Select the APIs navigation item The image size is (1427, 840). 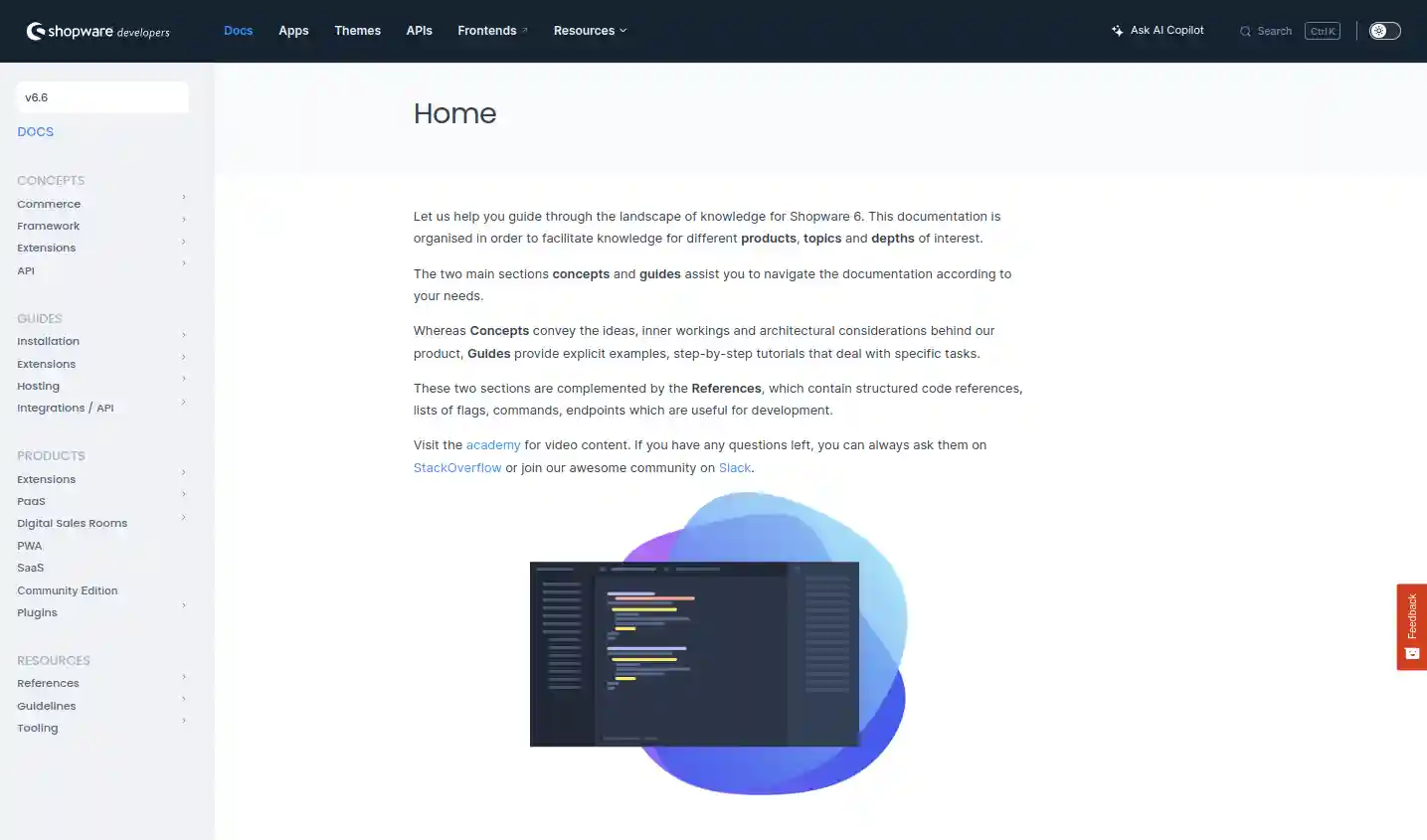[x=419, y=31]
